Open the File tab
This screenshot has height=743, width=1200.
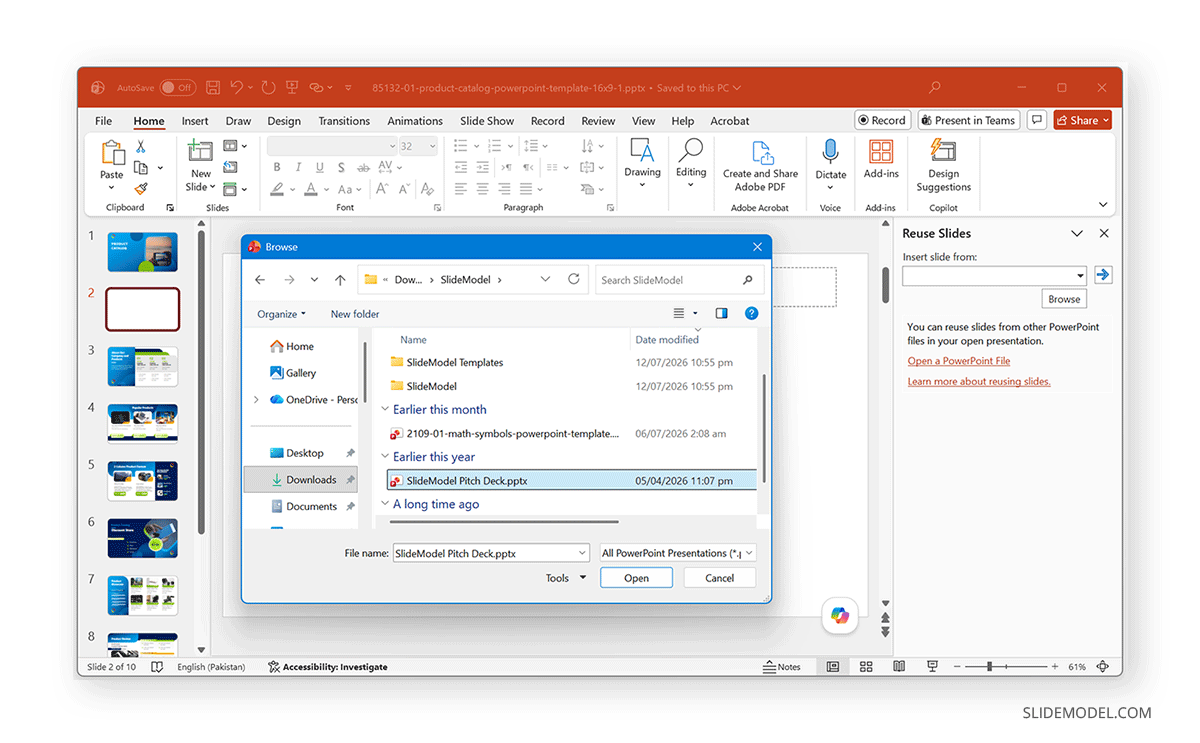103,121
